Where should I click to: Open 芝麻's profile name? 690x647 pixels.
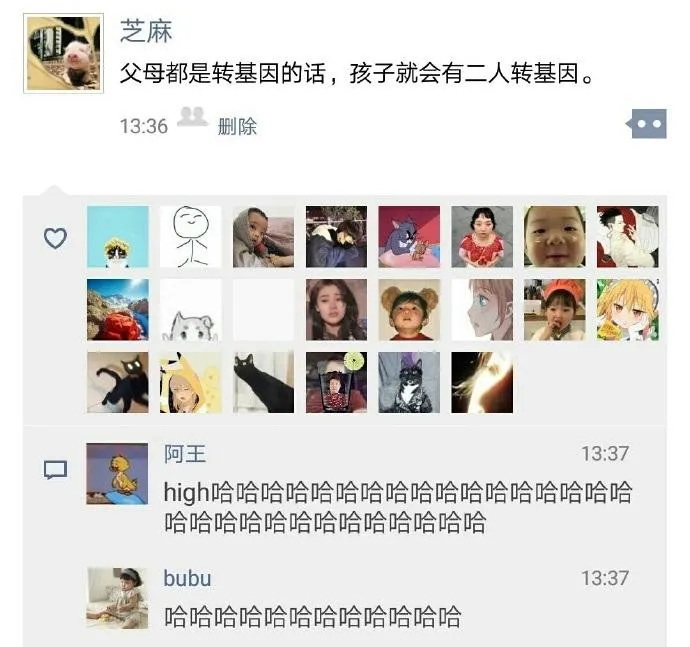(x=146, y=31)
